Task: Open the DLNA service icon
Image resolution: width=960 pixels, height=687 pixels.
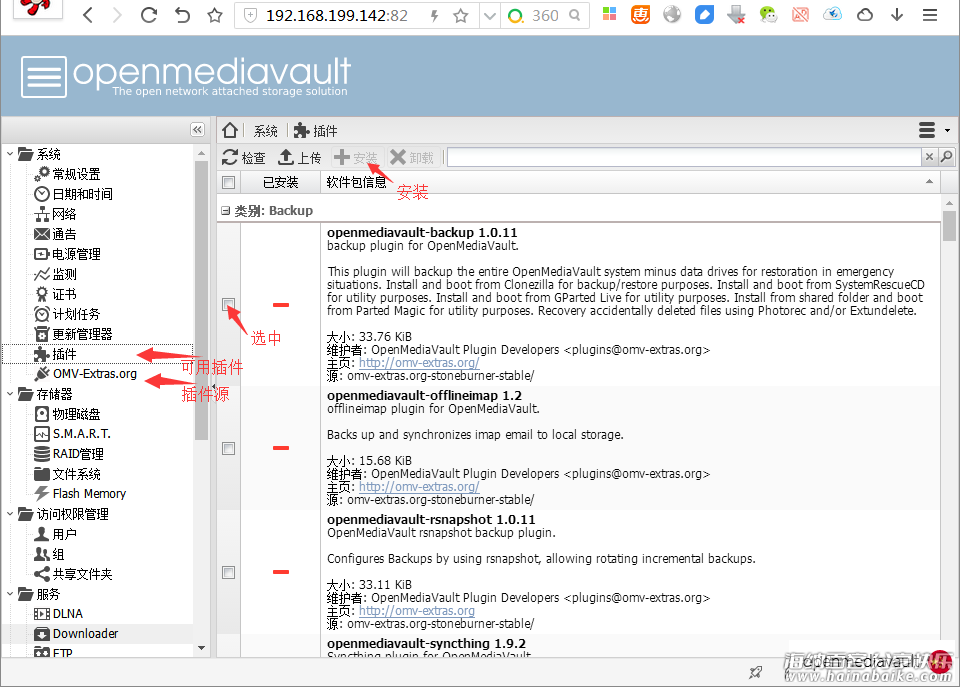Action: 42,614
